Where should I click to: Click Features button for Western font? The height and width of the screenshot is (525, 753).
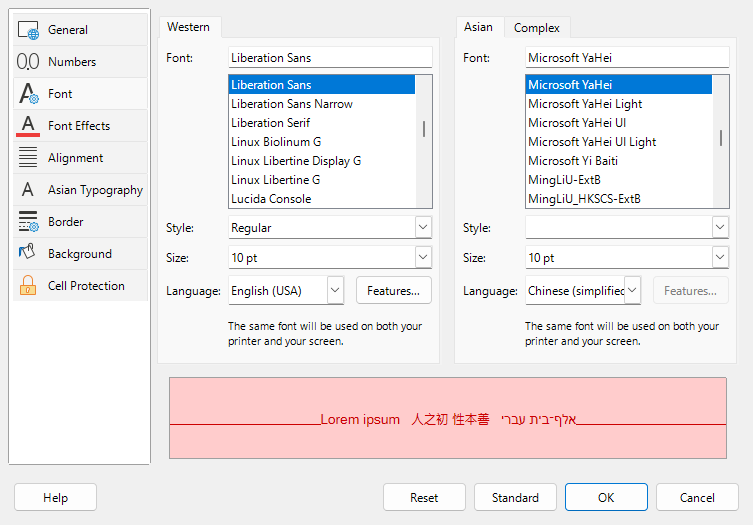pos(393,291)
